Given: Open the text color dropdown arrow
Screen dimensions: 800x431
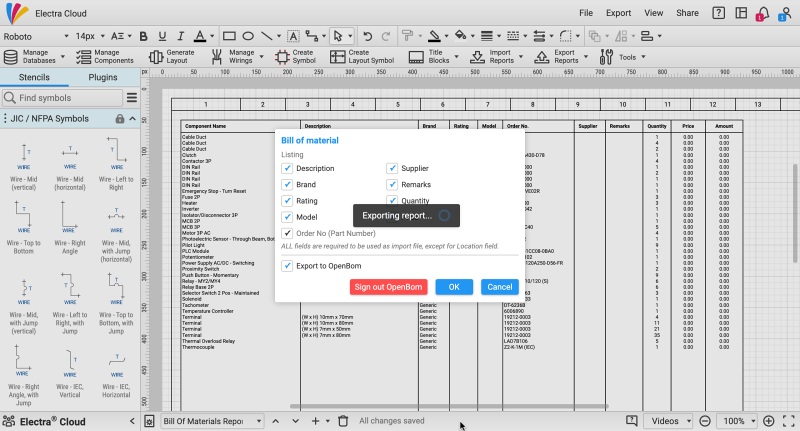Looking at the screenshot, I should 212,36.
